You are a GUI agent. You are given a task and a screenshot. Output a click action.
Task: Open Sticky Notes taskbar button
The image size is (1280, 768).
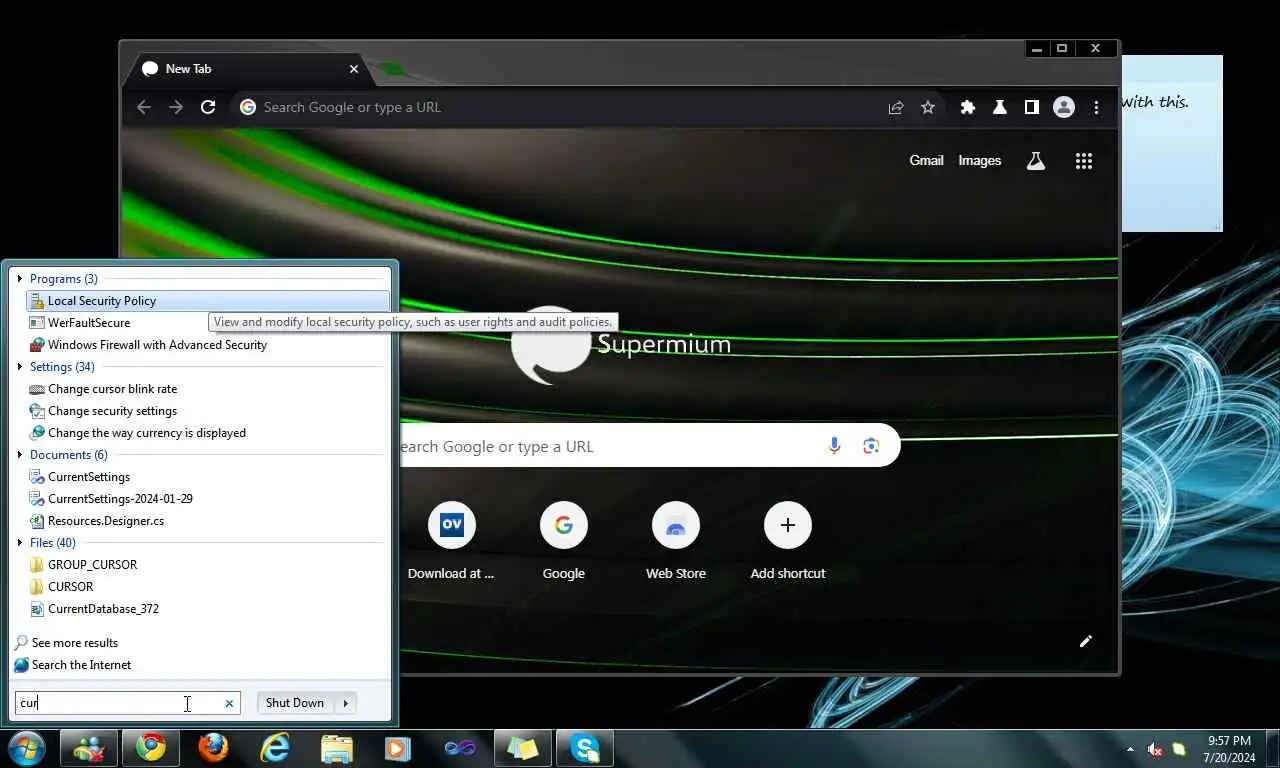[523, 748]
